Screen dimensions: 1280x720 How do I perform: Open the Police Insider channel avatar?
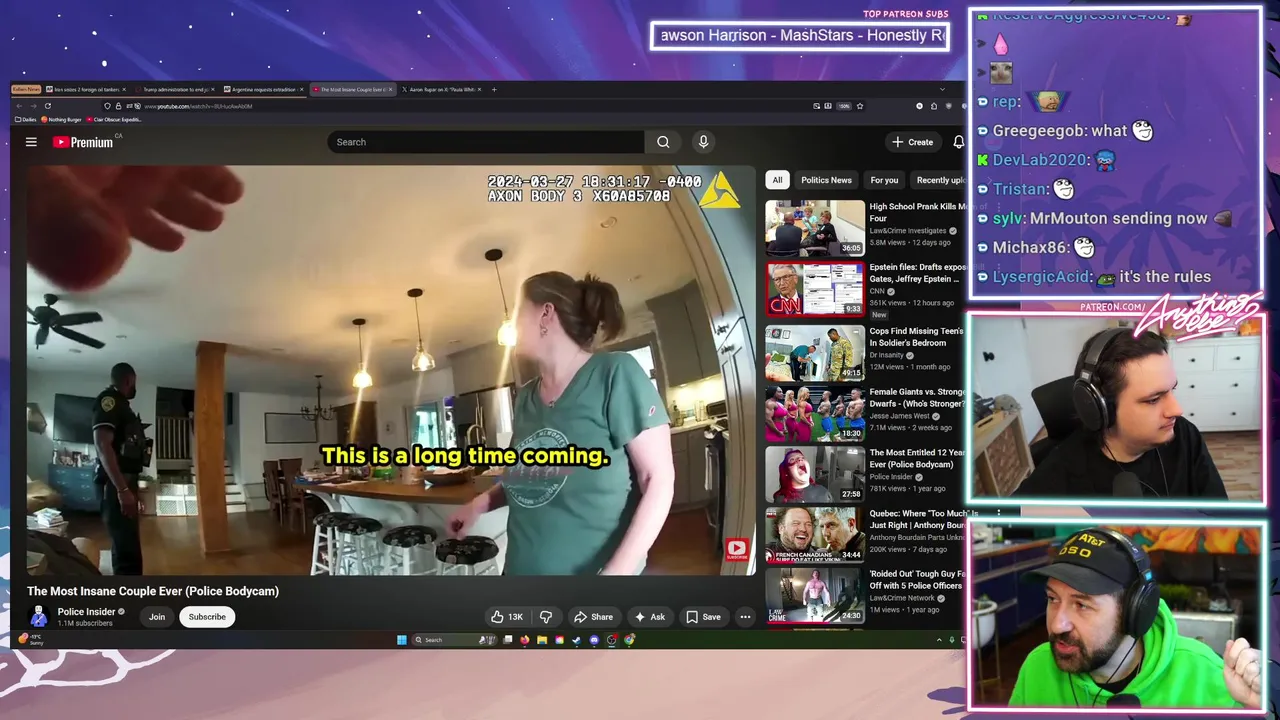39,617
